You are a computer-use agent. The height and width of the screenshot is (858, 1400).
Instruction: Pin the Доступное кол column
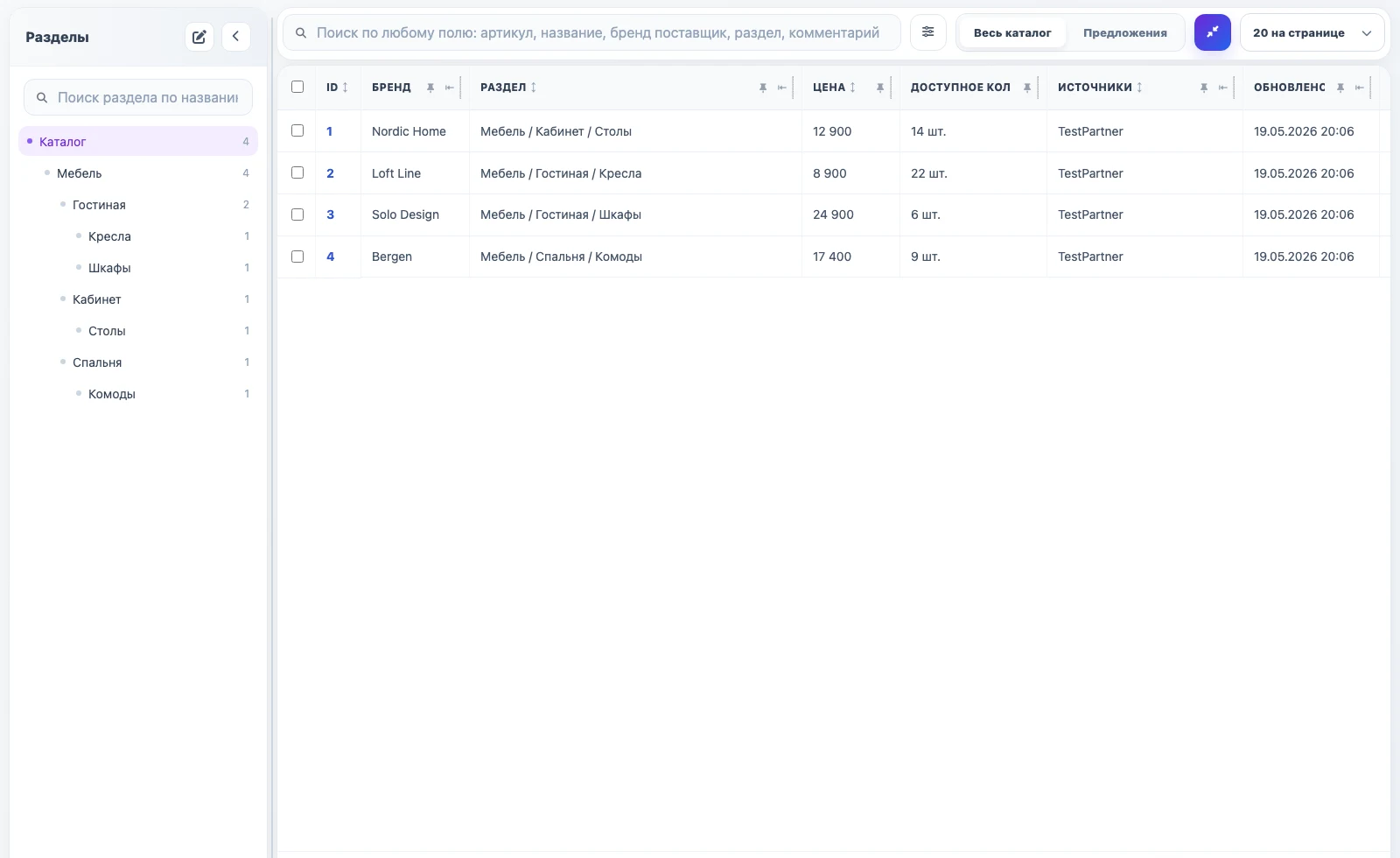click(1027, 88)
